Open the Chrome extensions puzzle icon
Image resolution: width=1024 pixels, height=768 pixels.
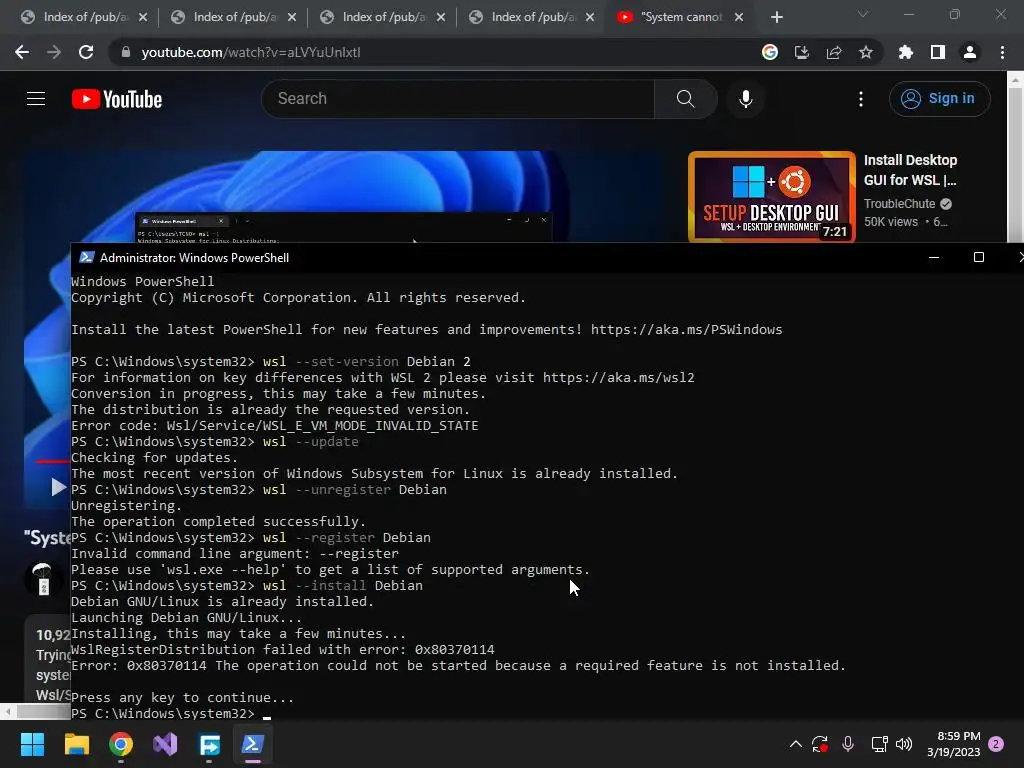(906, 52)
